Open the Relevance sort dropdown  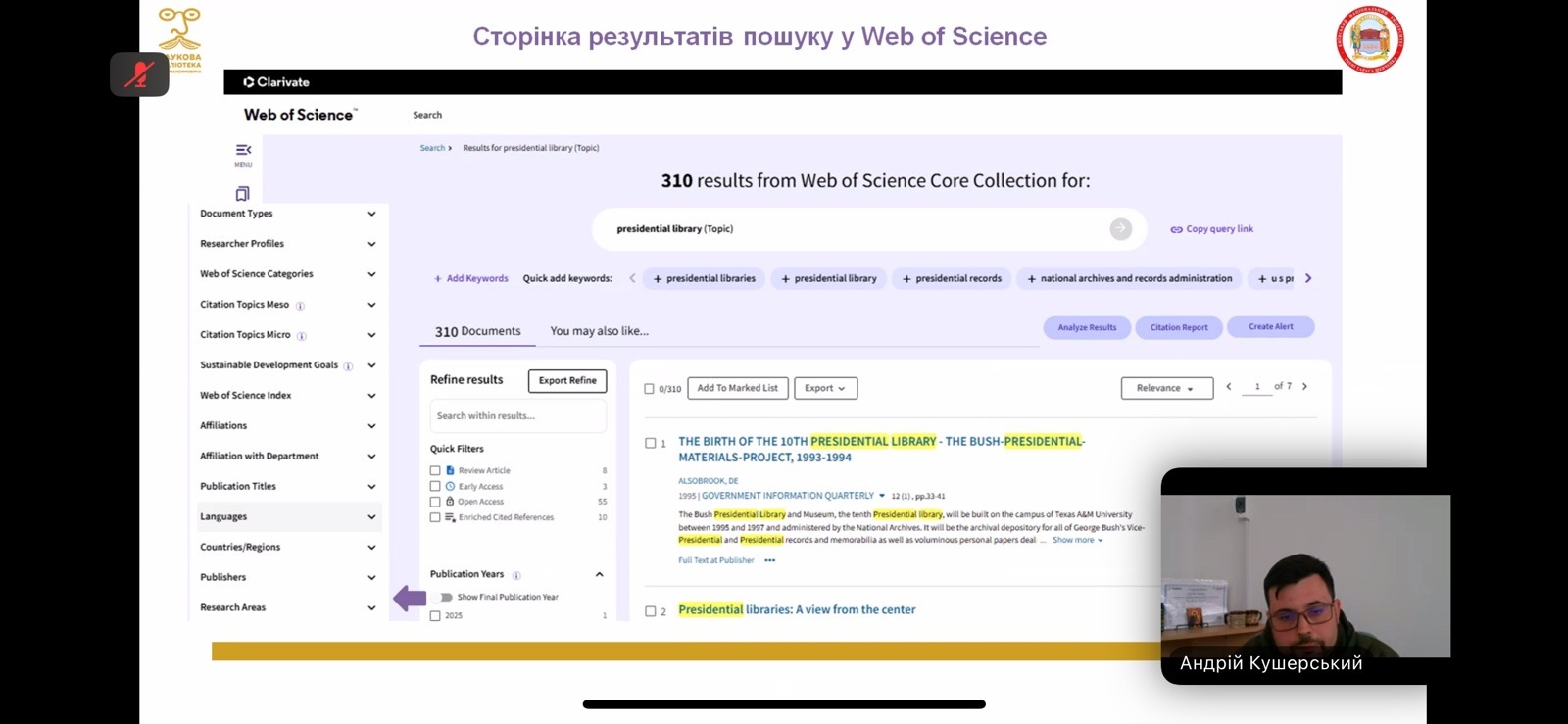[x=1167, y=389]
